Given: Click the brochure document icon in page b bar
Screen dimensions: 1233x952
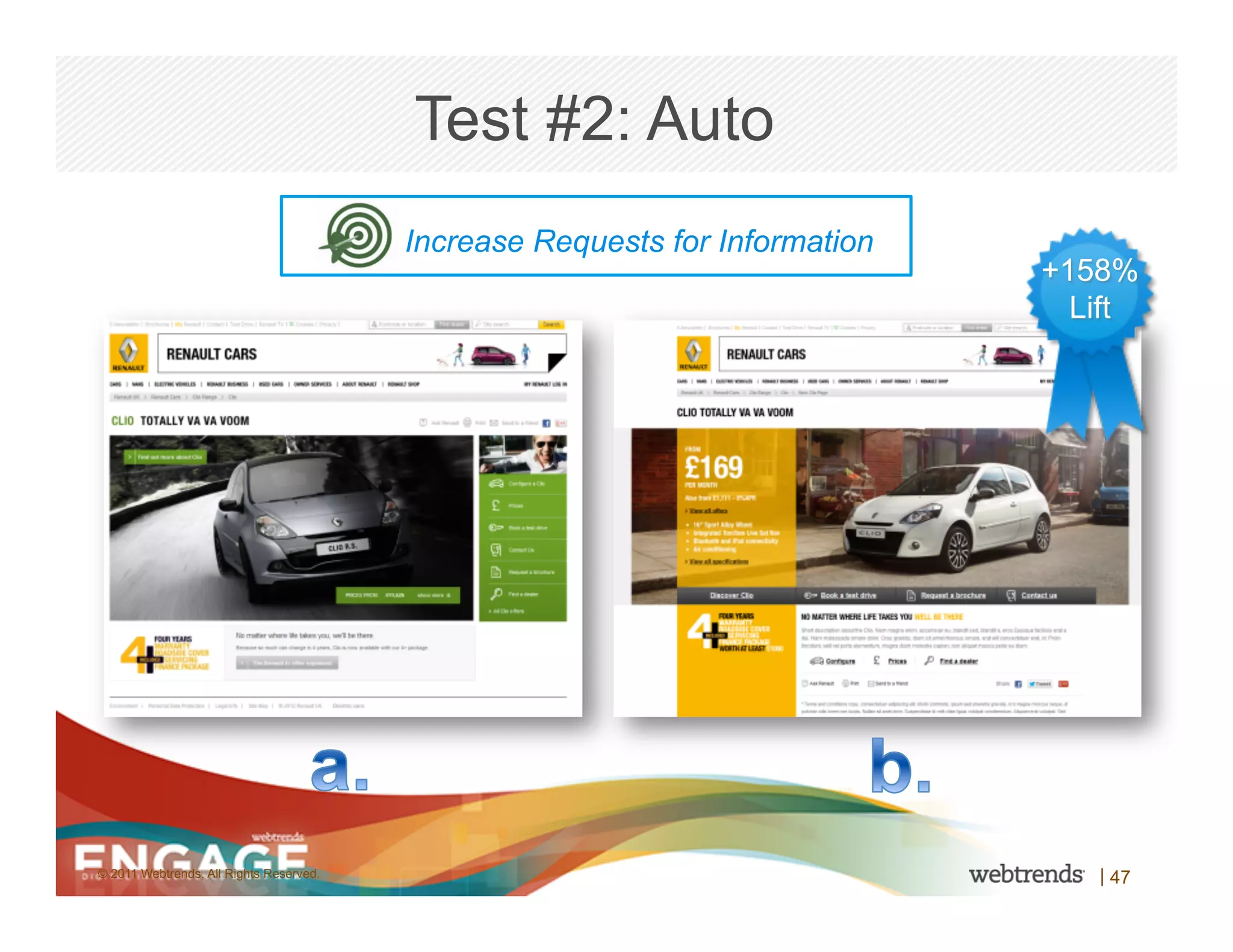Looking at the screenshot, I should pos(911,595).
